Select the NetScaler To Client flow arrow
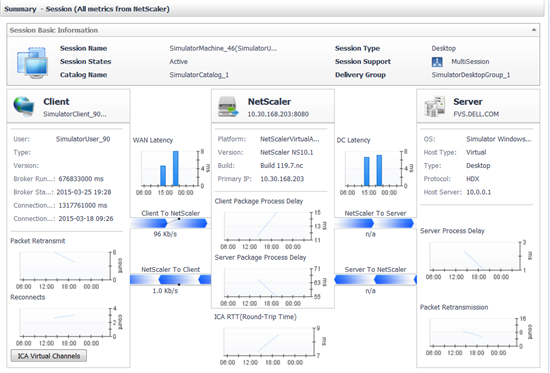This screenshot has height=373, width=550. tap(170, 280)
